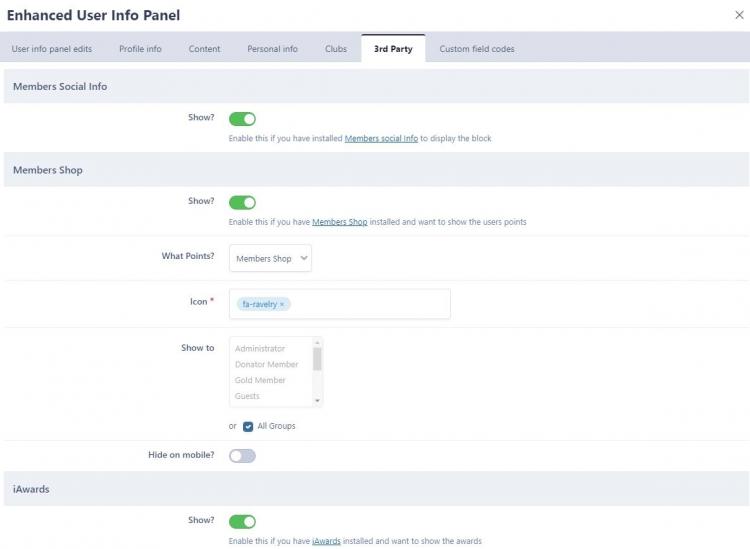Enable Hide on mobile toggle
Screen dimensions: 750x549
242,456
